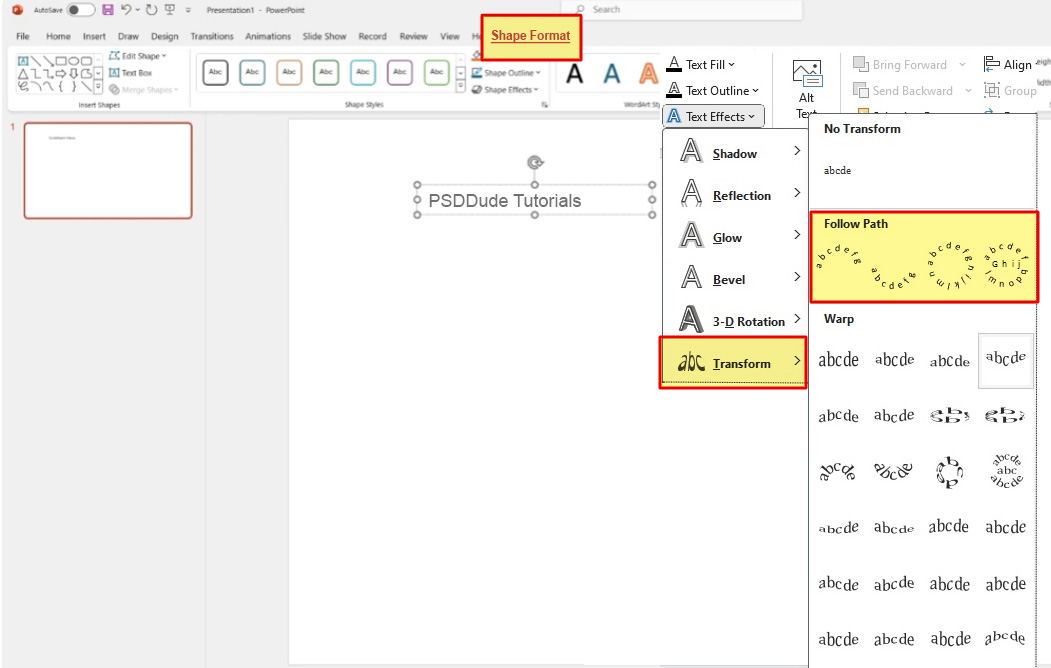Choose the Arch follow path effect
The width and height of the screenshot is (1051, 668).
pyautogui.click(x=837, y=260)
